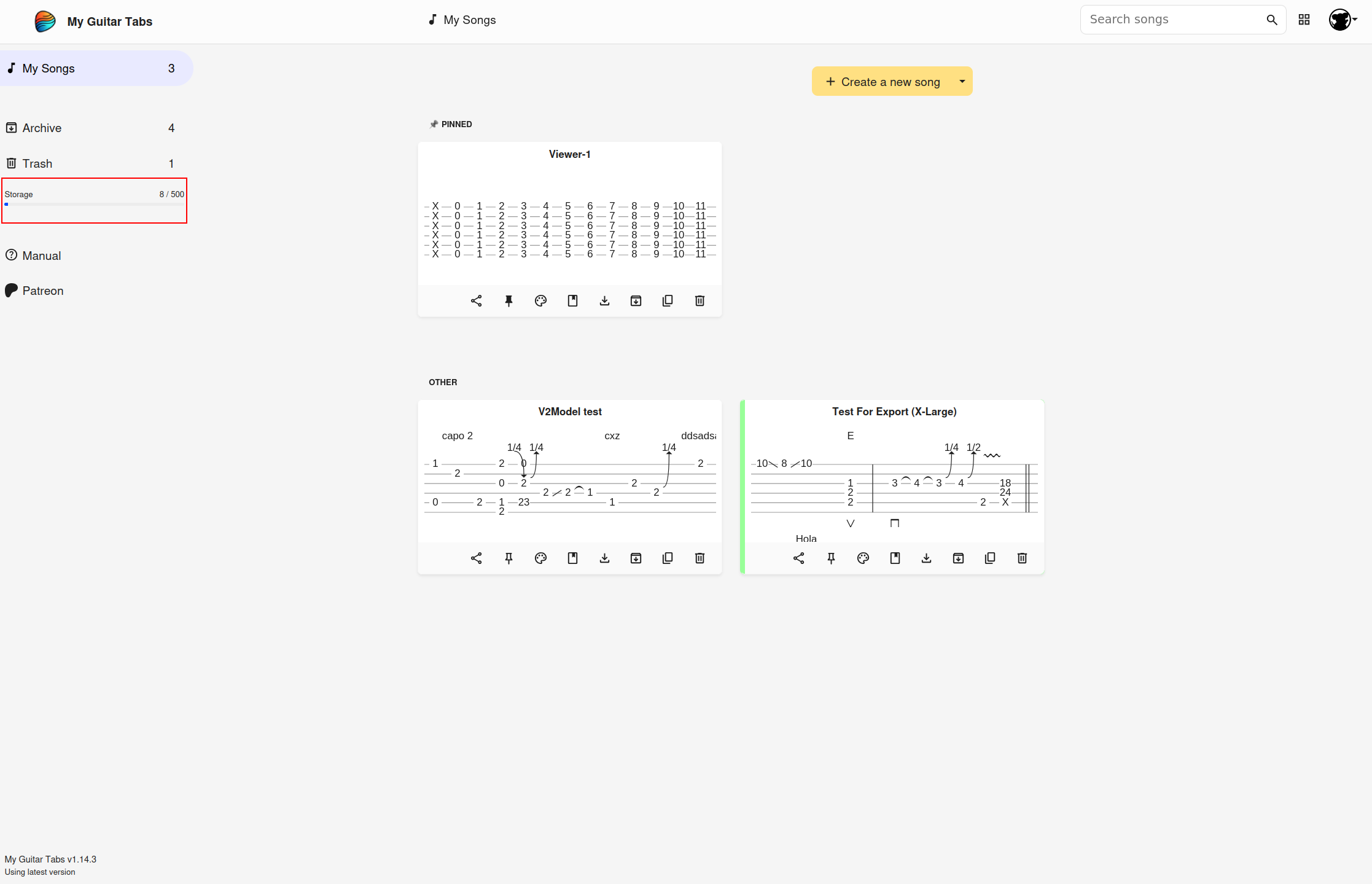Archive the V2Model test song
The image size is (1372, 884).
(636, 558)
